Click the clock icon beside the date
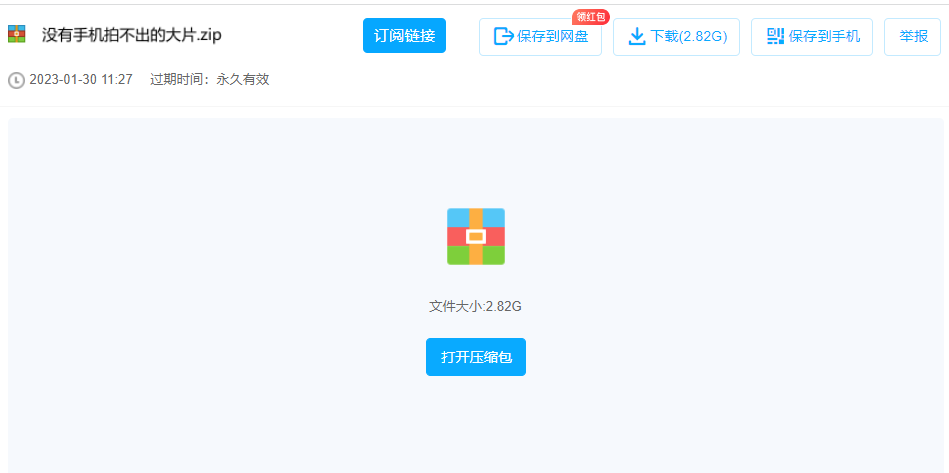Screen dimensions: 949x473 (16, 80)
